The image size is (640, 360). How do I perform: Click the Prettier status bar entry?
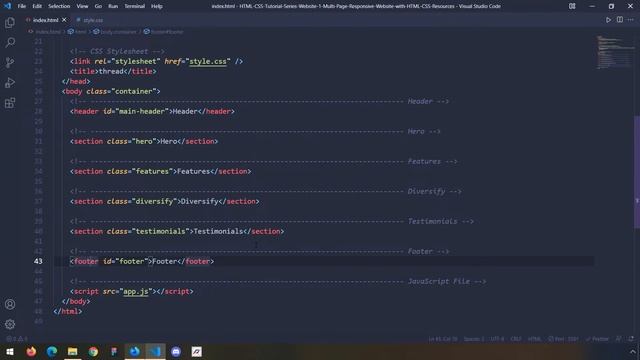pos(597,339)
